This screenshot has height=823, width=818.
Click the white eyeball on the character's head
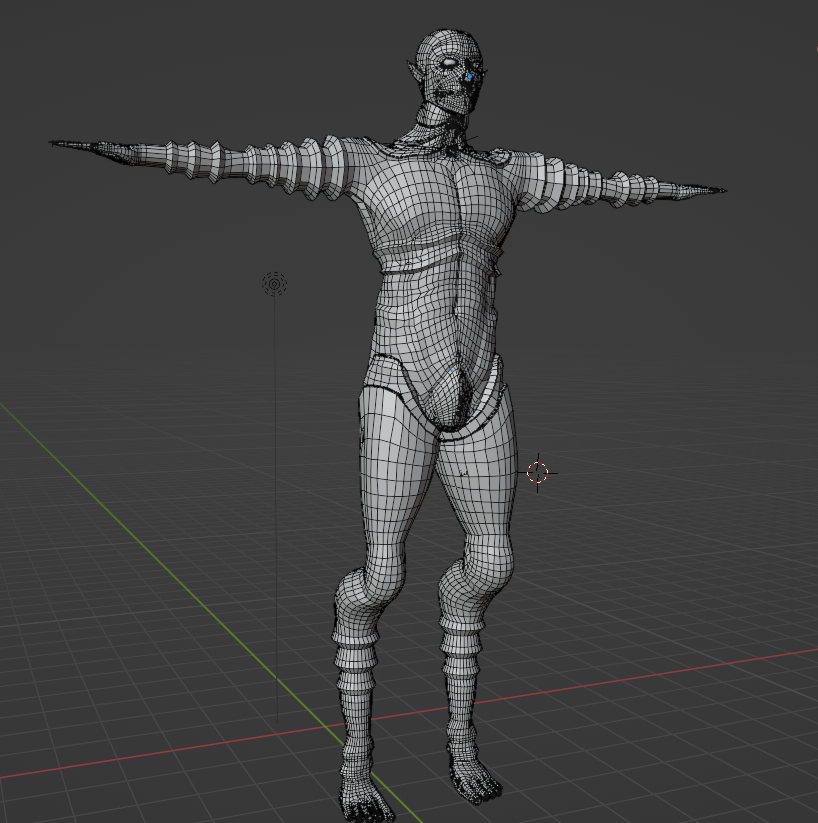coord(450,64)
